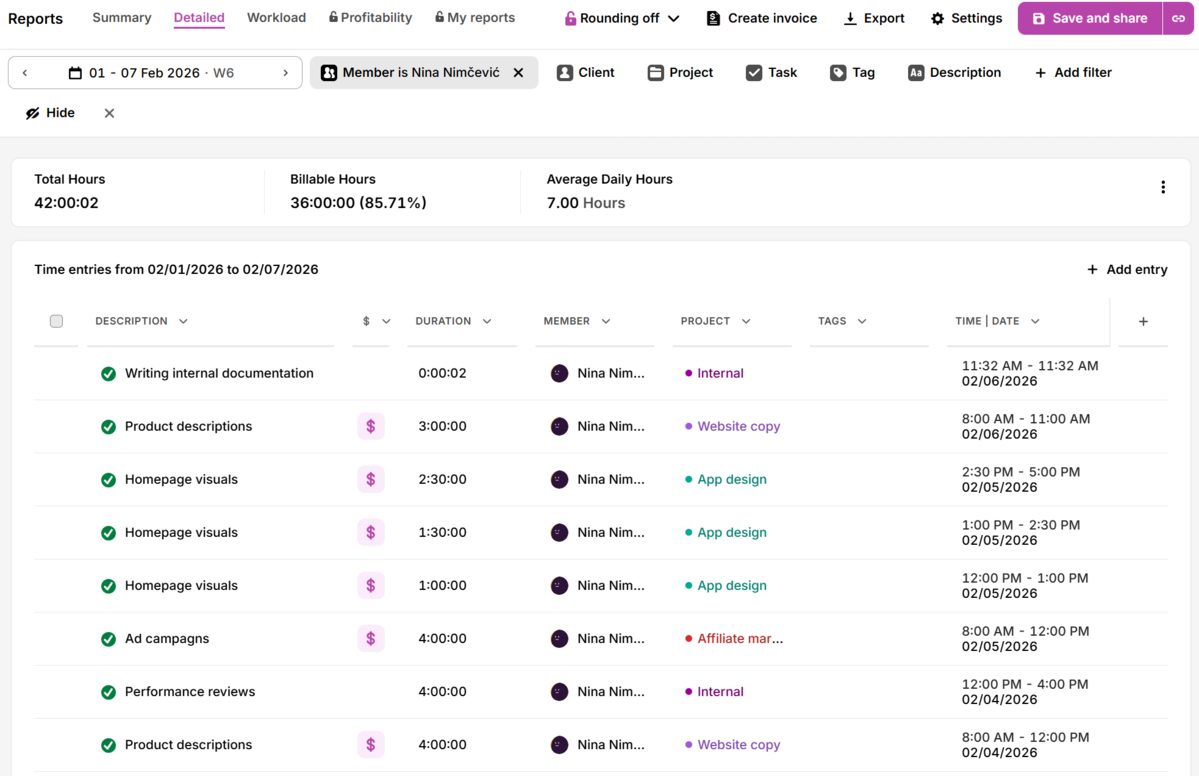Image resolution: width=1199 pixels, height=776 pixels.
Task: Open the Workload tab
Action: (x=276, y=18)
